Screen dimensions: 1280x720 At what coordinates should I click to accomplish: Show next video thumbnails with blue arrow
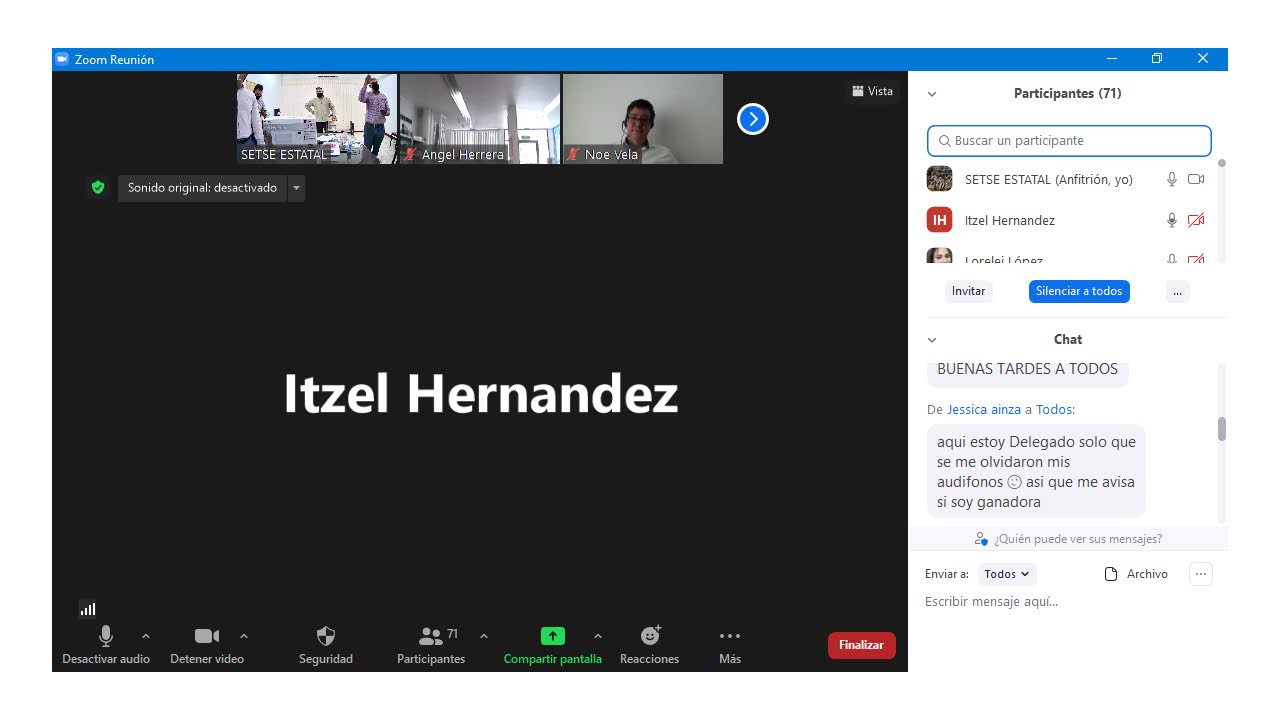752,119
